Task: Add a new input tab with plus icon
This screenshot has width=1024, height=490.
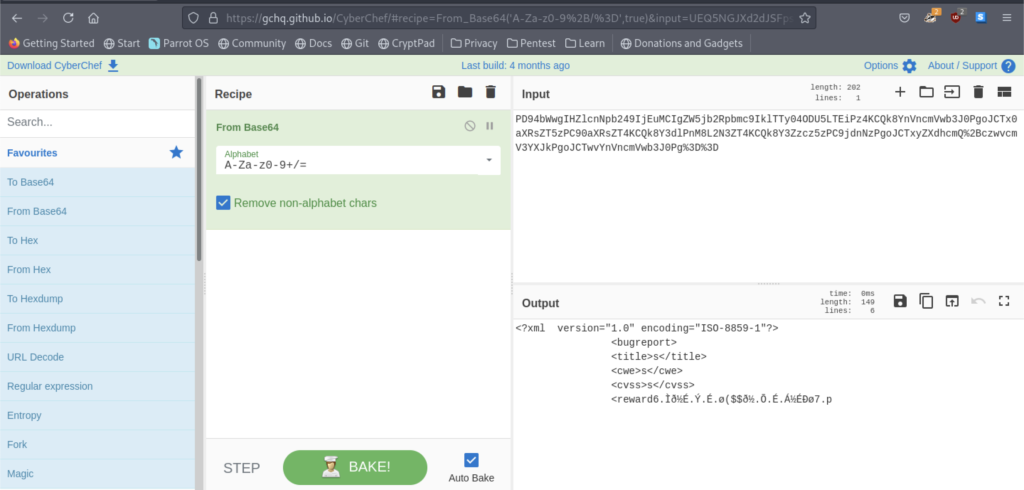Action: [x=900, y=92]
